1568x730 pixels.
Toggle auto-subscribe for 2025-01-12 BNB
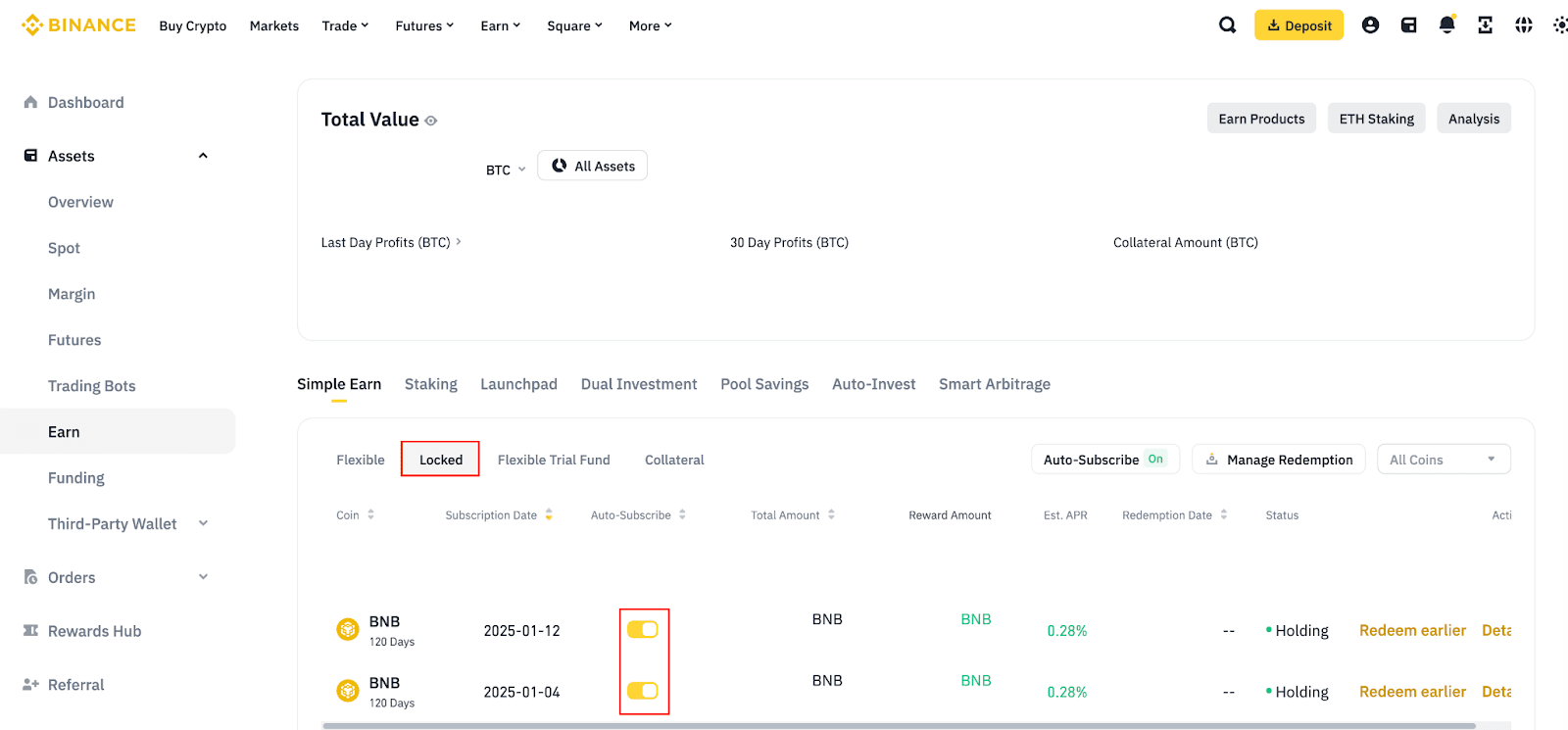[x=643, y=630]
